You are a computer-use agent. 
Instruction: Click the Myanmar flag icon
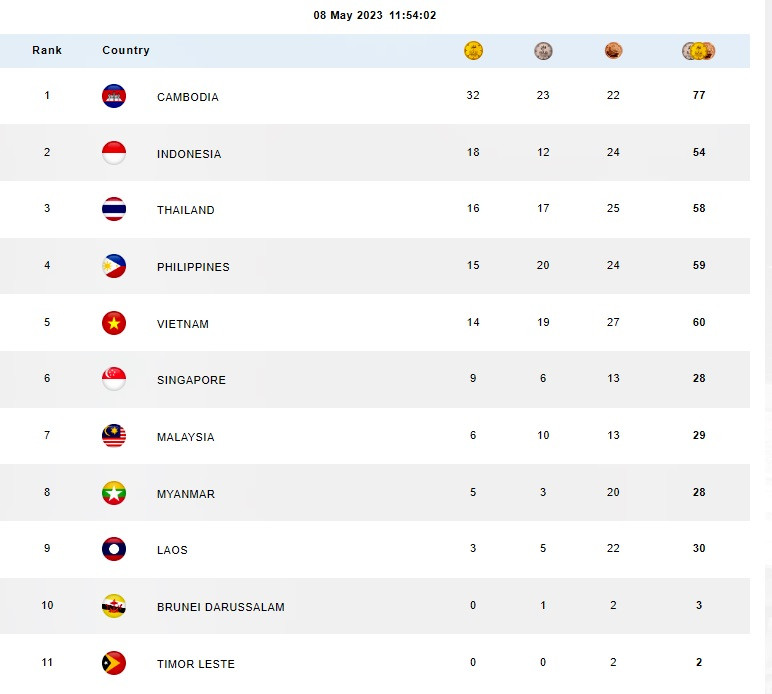[114, 493]
